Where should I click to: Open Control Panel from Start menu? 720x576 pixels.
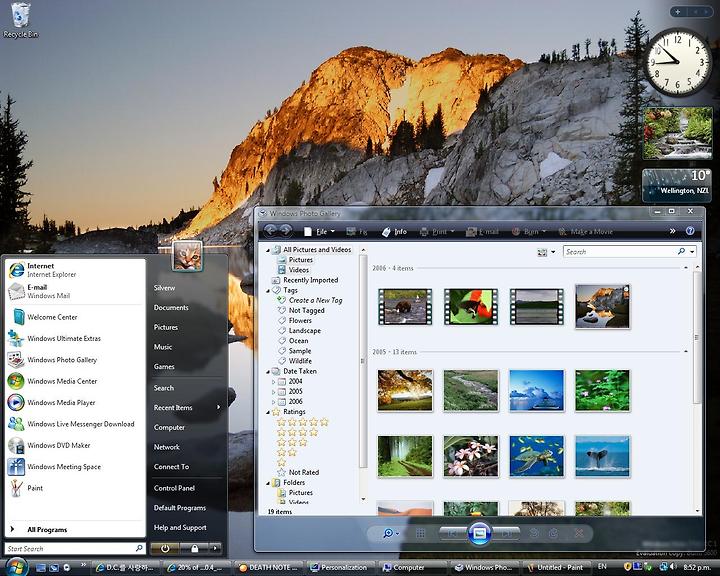tap(187, 488)
